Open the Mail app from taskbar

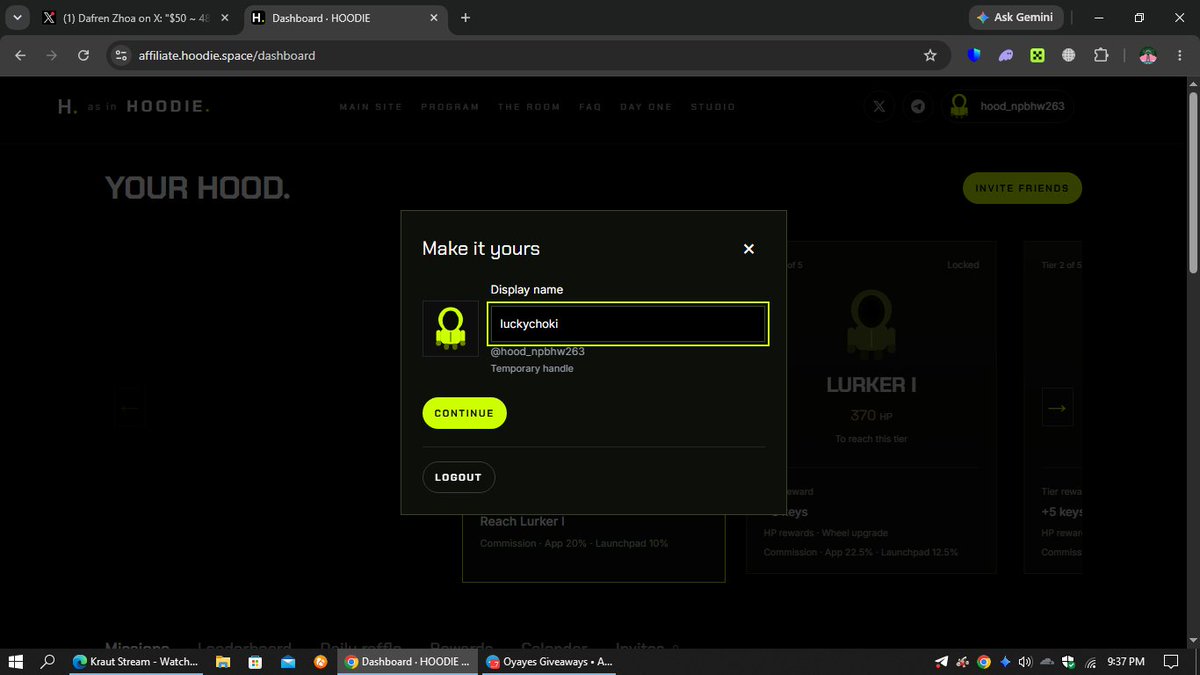[x=288, y=661]
